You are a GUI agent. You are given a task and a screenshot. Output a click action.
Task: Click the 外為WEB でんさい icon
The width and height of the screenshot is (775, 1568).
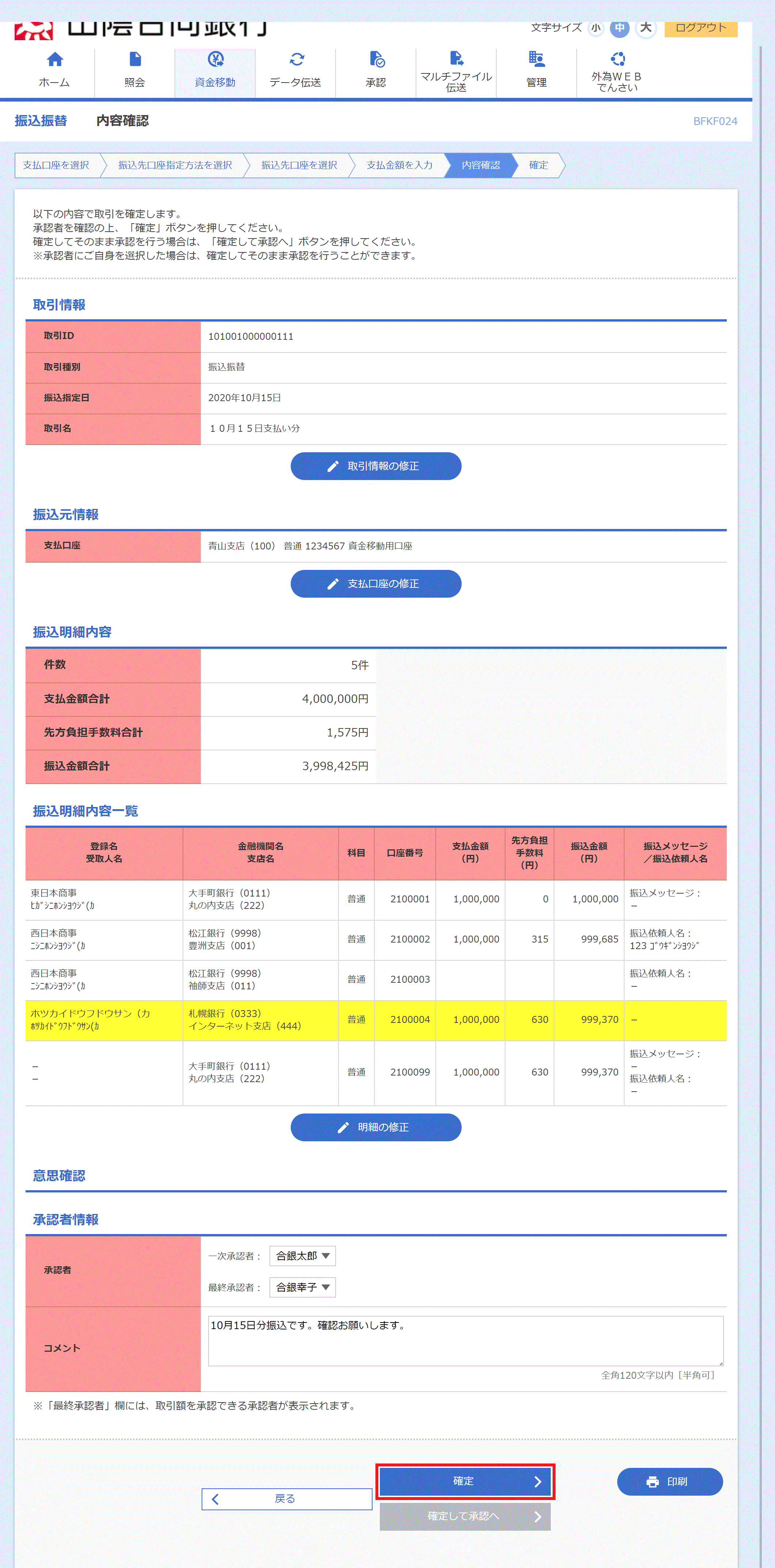618,58
